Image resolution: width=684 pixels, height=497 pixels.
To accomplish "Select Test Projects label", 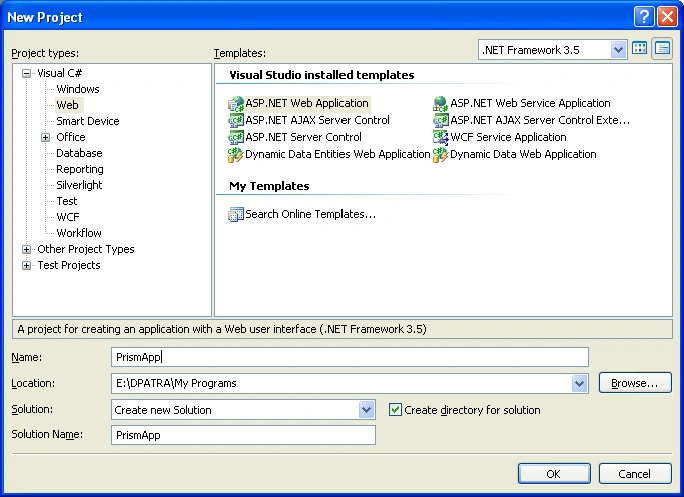I will pos(69,265).
